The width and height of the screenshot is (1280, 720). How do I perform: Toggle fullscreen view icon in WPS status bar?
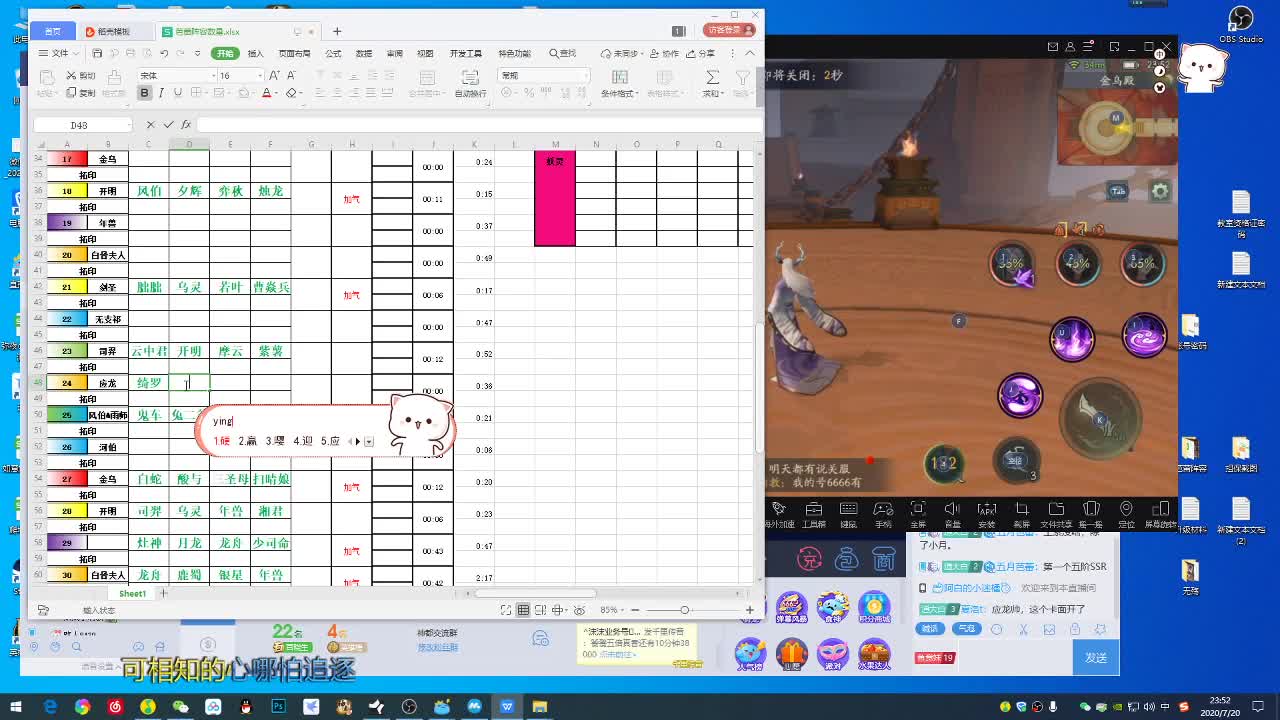506,610
